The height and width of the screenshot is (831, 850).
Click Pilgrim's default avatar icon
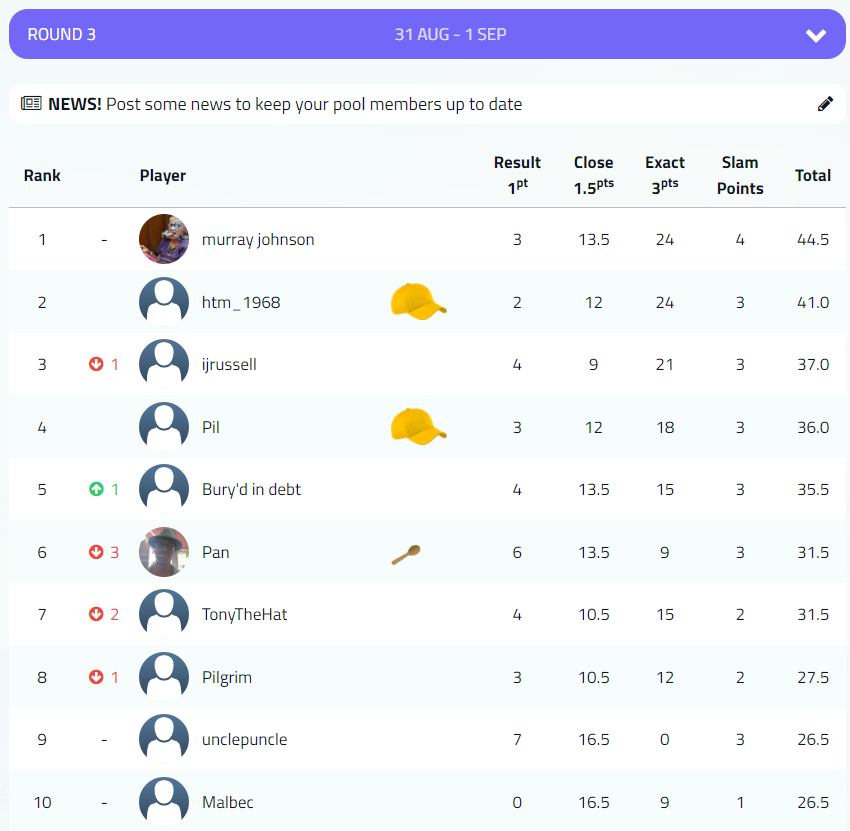coord(164,677)
